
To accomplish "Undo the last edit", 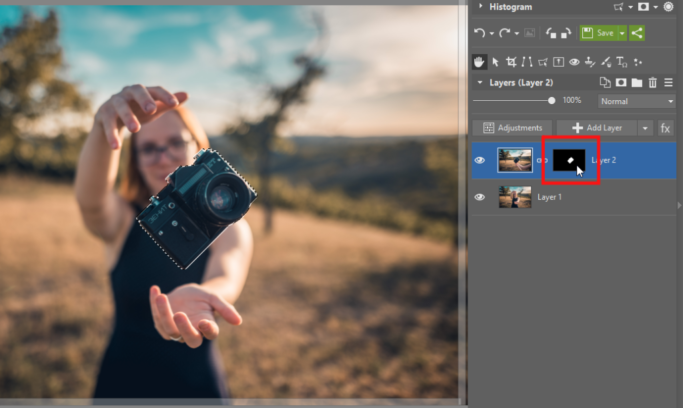I will 480,33.
